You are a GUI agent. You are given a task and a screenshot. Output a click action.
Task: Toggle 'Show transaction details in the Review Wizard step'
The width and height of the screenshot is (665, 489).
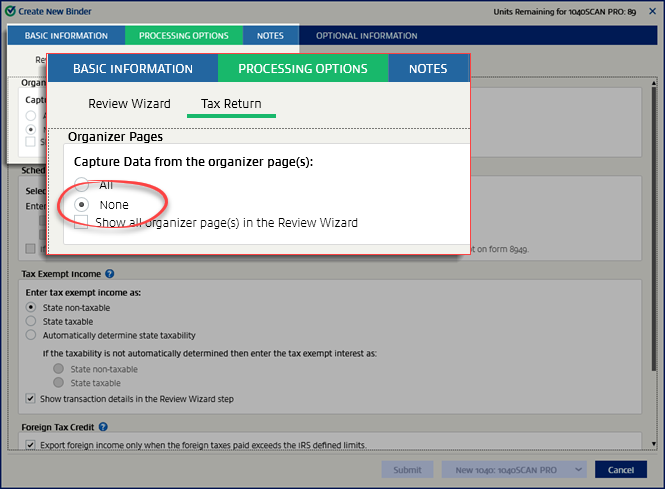[32, 399]
